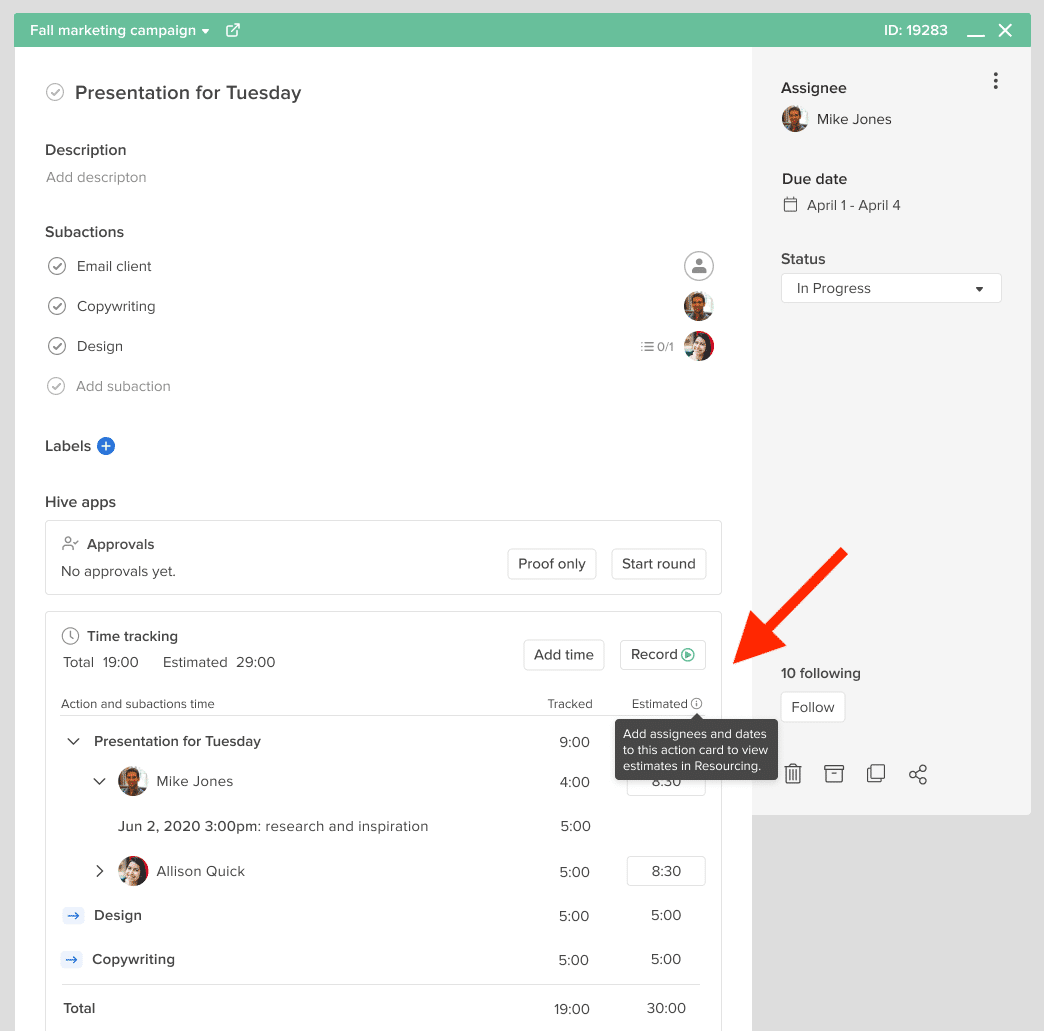Open sharing options via the share icon
Screen dimensions: 1044x1031
(918, 773)
